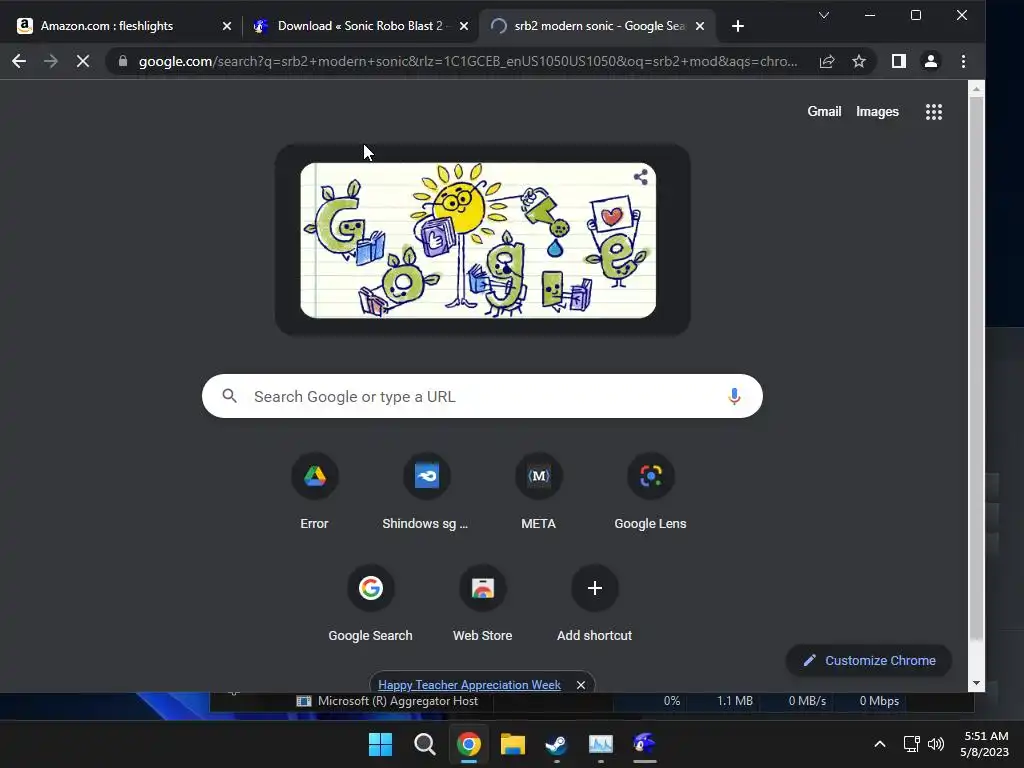Click the address bar URL
This screenshot has width=1024, height=768.
tap(468, 61)
